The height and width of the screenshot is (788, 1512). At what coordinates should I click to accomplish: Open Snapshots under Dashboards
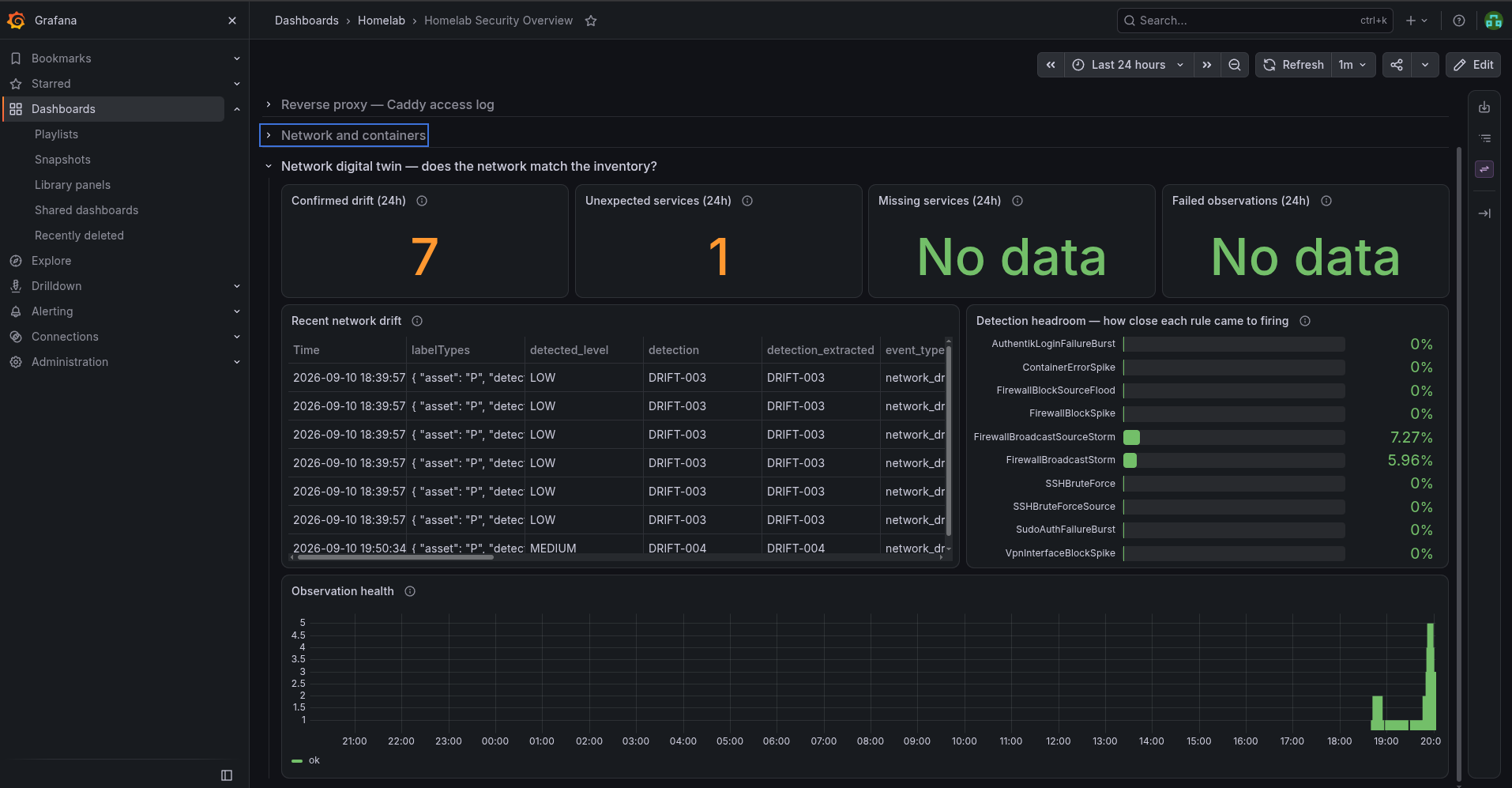pos(62,160)
